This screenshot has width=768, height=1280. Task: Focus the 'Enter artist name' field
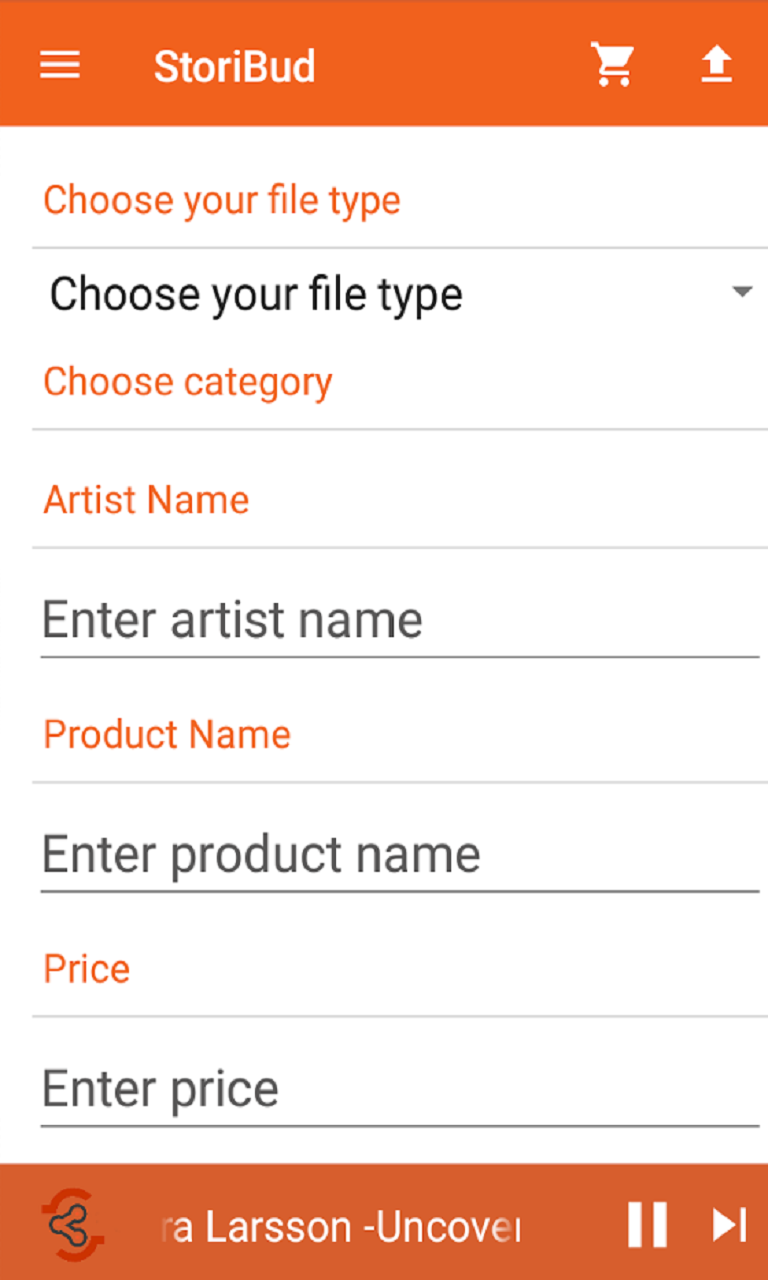(398, 621)
